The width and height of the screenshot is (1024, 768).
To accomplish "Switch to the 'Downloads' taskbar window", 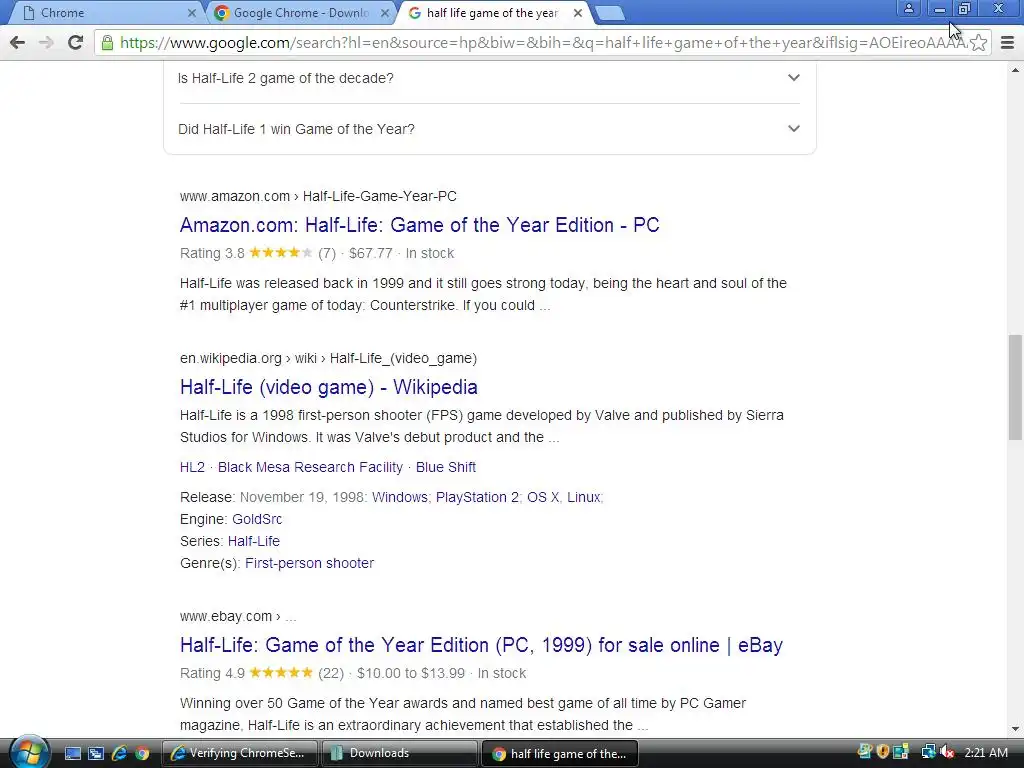I will (399, 754).
